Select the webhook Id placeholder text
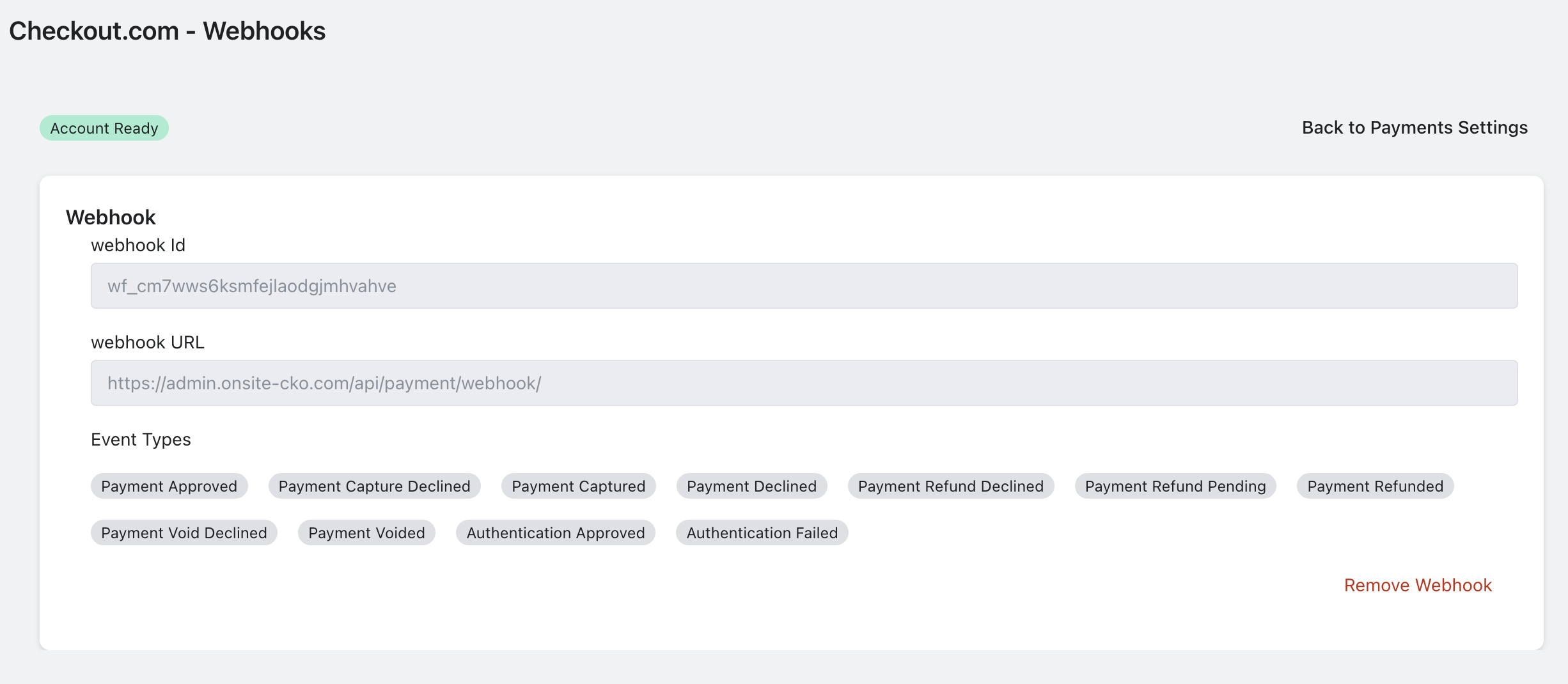 tap(252, 286)
